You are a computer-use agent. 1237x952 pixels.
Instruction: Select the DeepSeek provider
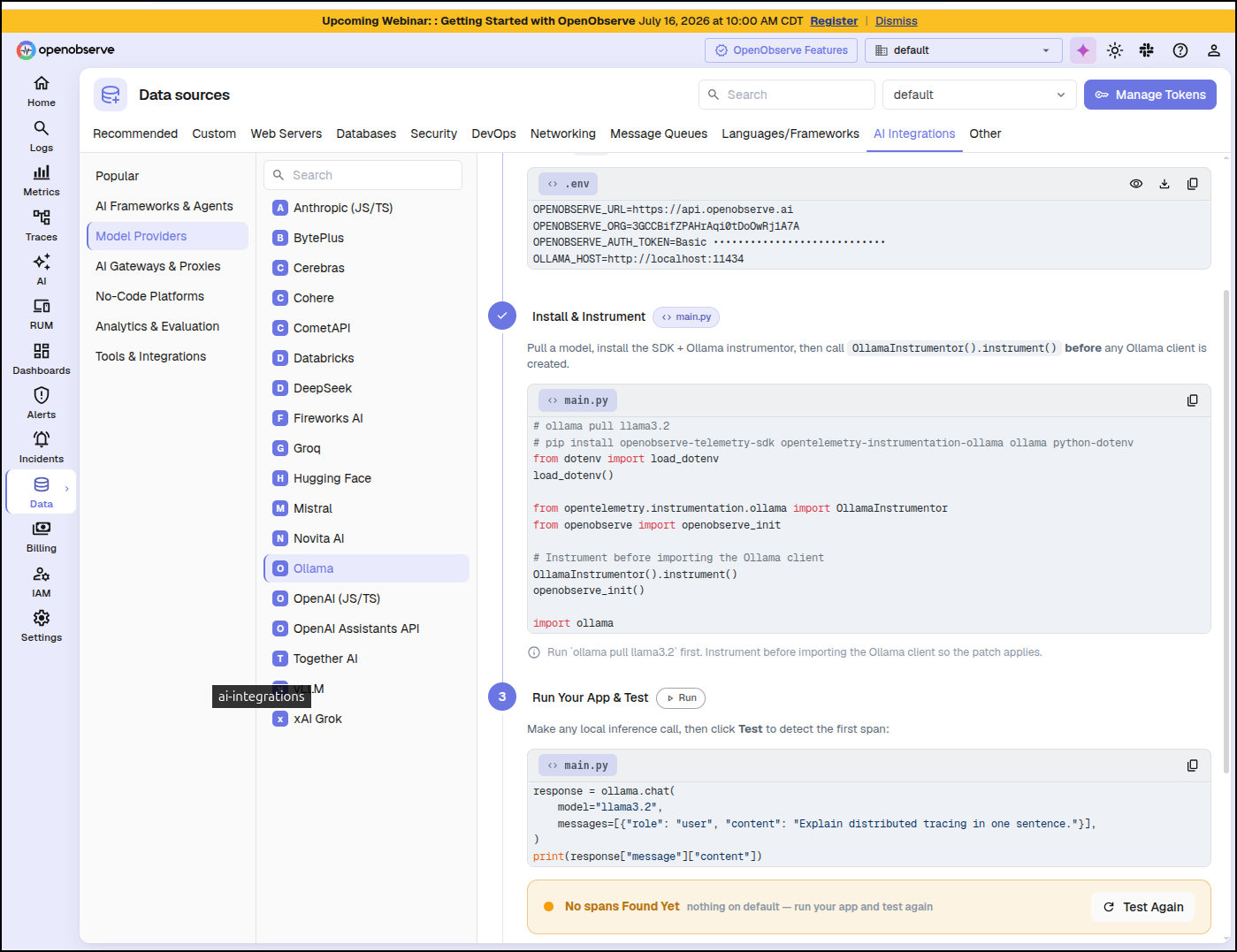(366, 388)
